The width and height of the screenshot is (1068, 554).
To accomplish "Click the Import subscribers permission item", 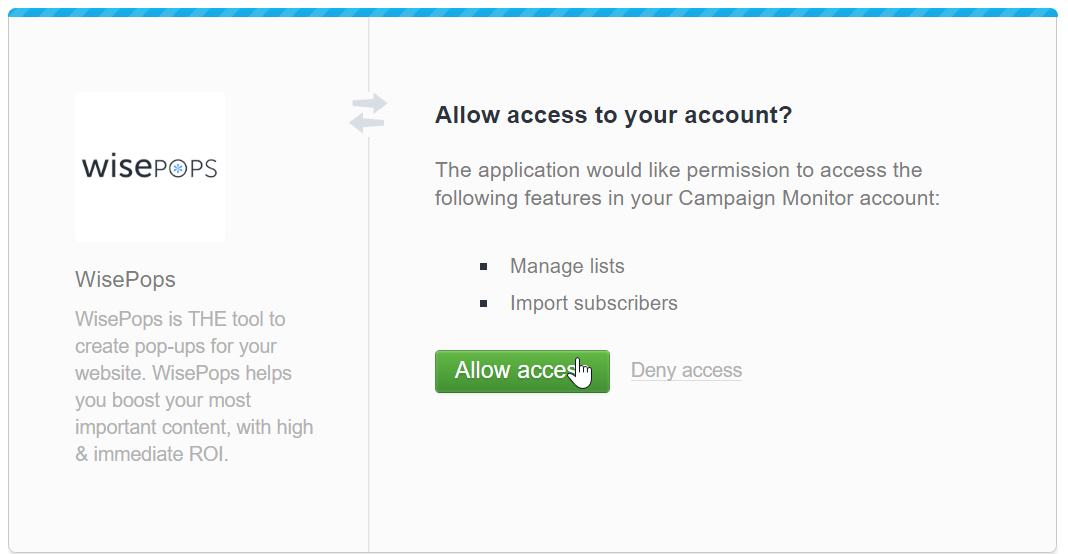I will click(593, 303).
